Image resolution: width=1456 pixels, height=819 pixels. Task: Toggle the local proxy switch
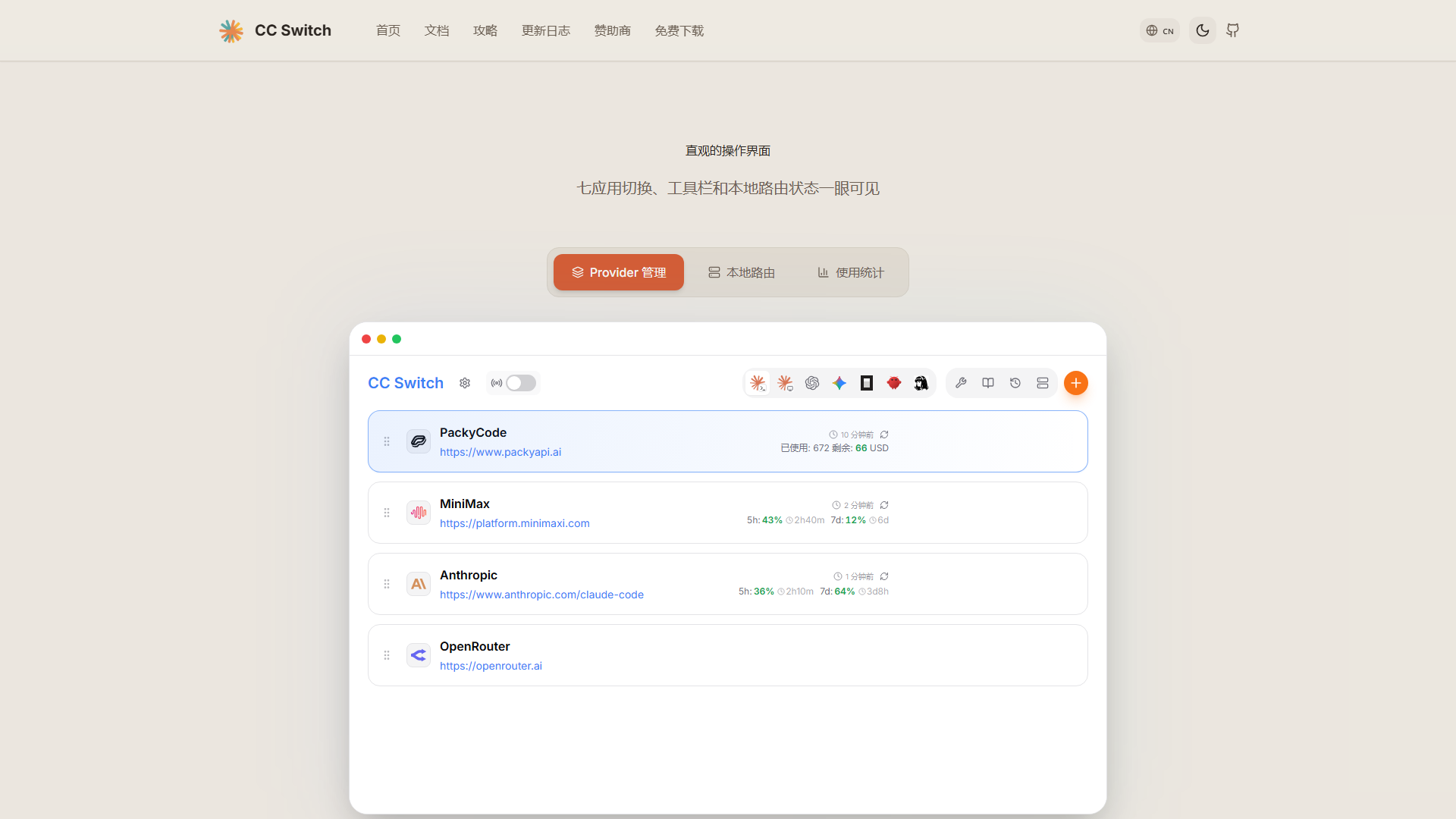[x=521, y=383]
